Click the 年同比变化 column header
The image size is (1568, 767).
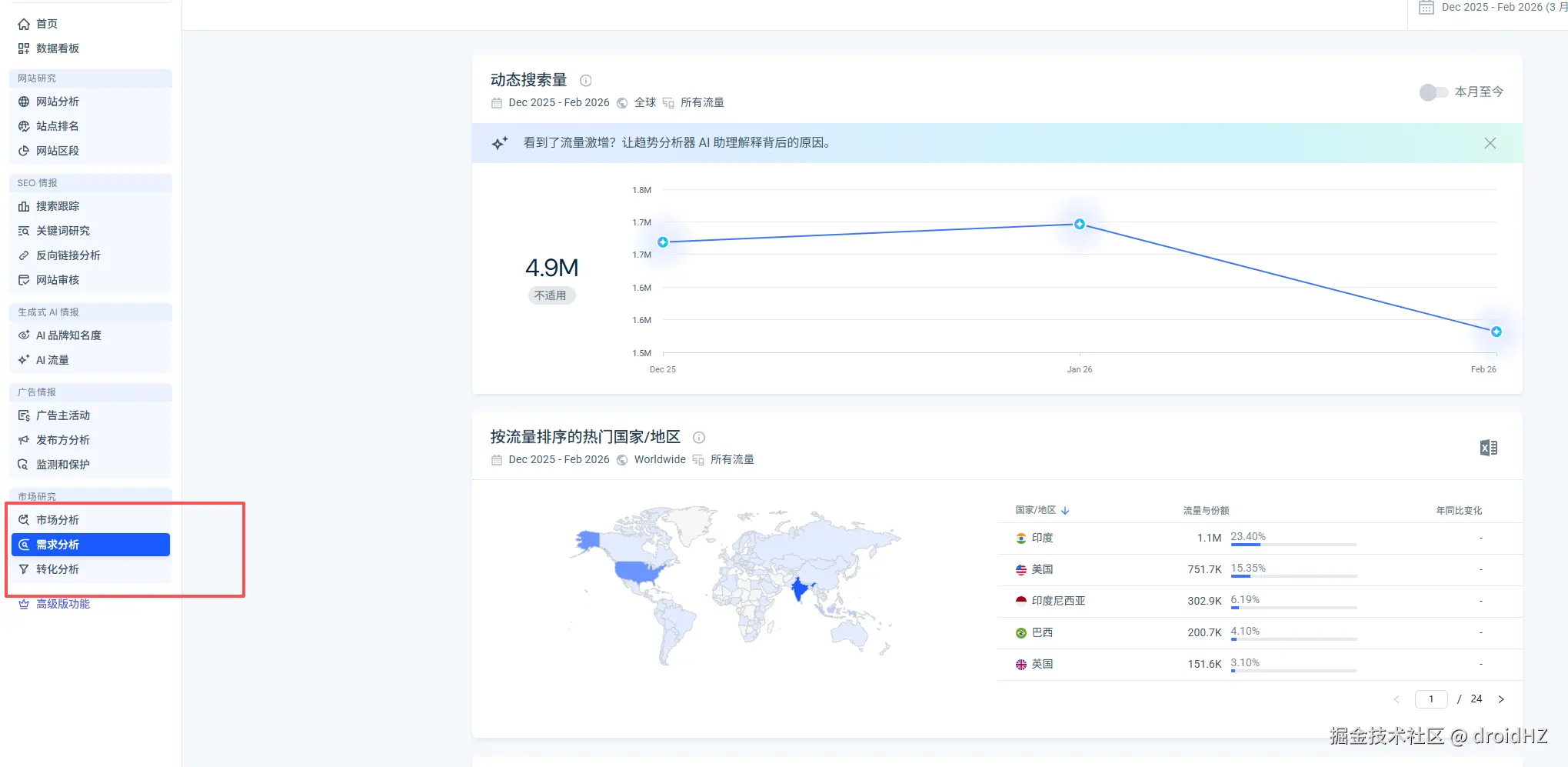click(x=1459, y=511)
